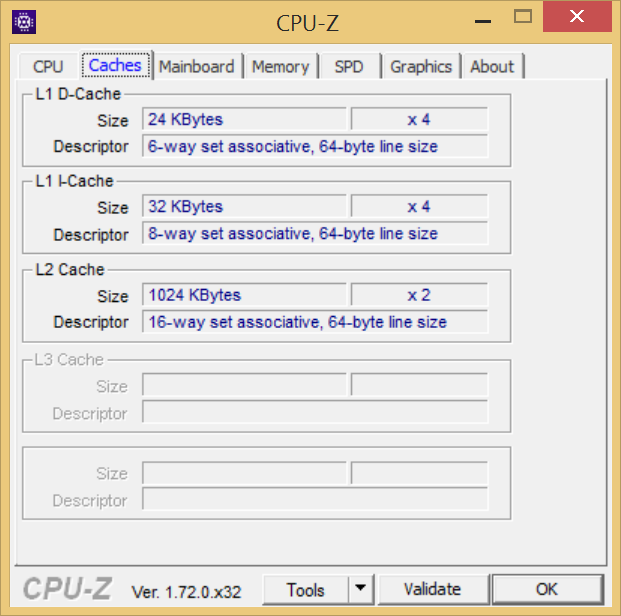
Task: Click the Validate button
Action: pos(432,589)
